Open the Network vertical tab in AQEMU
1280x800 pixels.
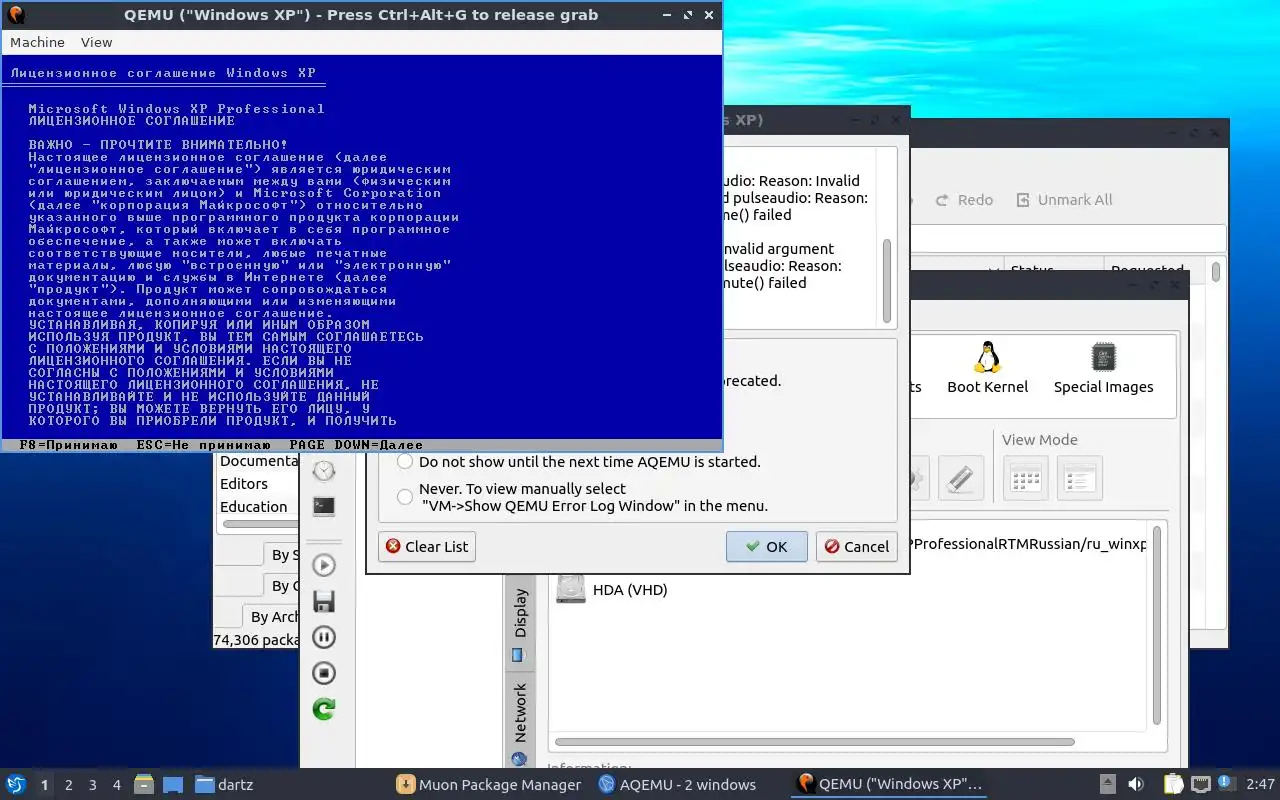coord(520,724)
